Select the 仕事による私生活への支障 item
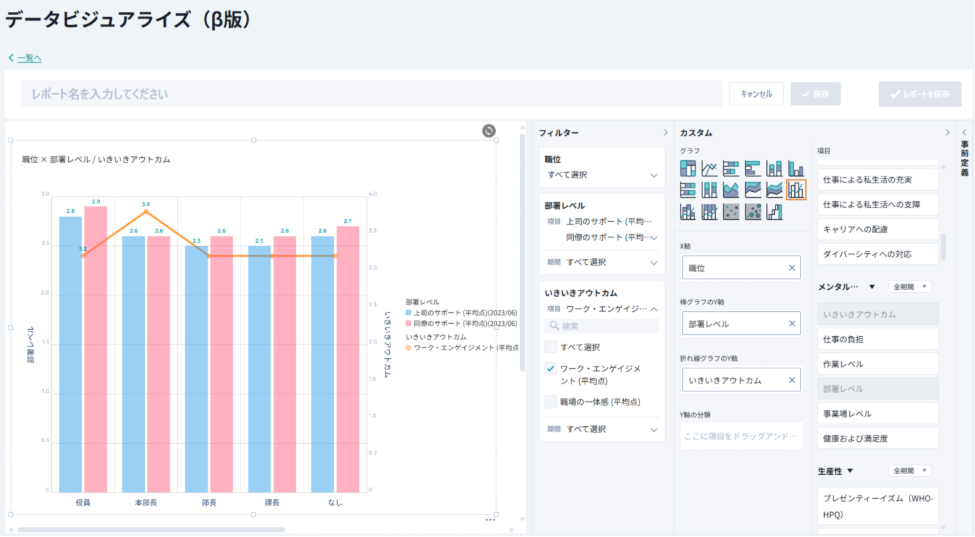 (x=877, y=204)
